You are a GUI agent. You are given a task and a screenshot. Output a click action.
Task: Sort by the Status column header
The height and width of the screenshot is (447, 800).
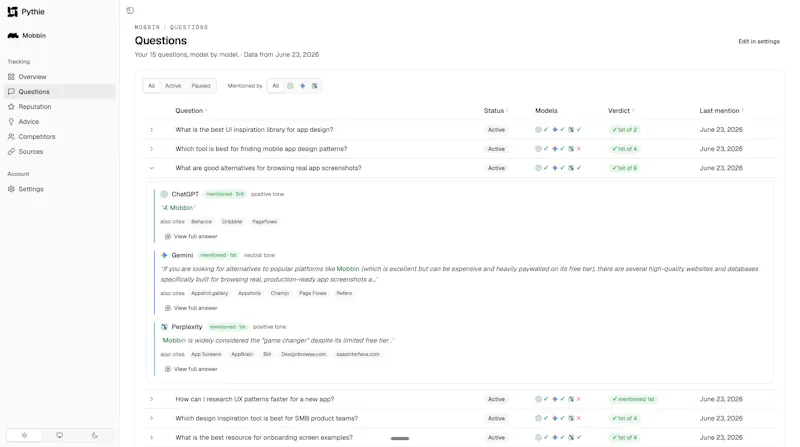495,111
